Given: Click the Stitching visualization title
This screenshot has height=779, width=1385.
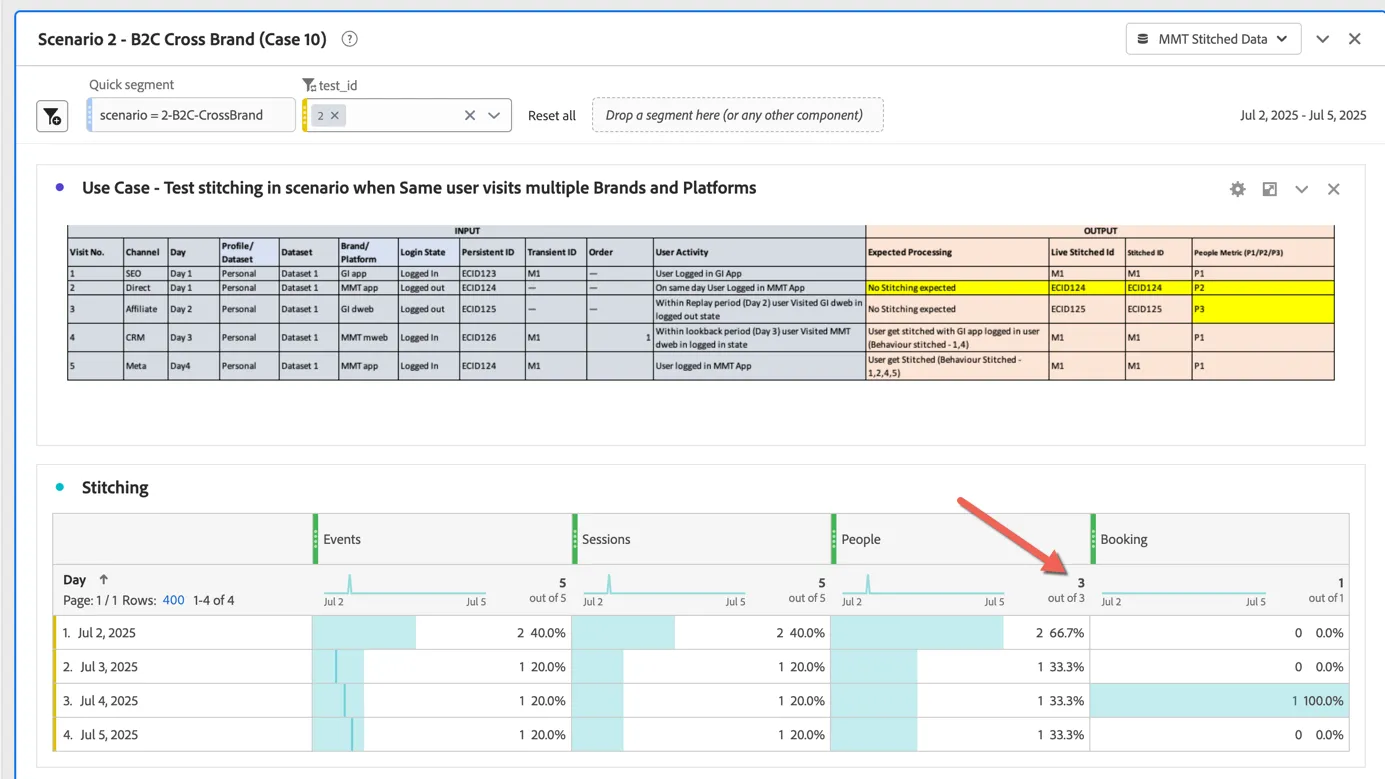Looking at the screenshot, I should [x=115, y=487].
